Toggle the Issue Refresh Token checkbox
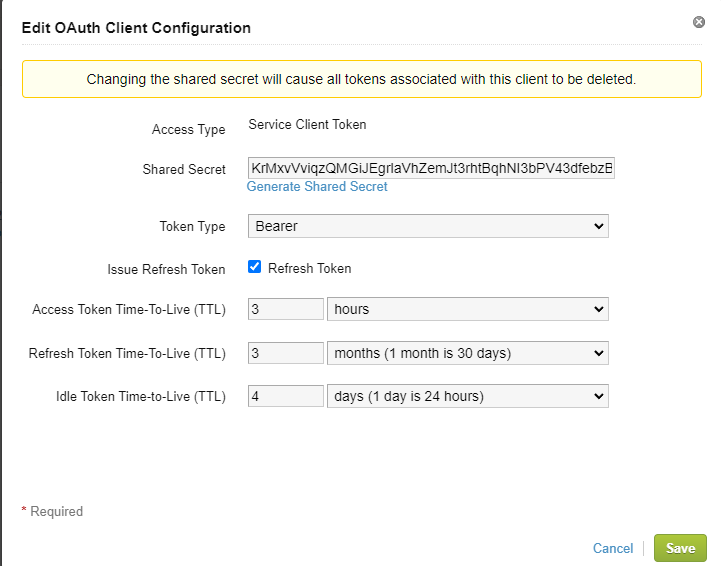 [254, 268]
